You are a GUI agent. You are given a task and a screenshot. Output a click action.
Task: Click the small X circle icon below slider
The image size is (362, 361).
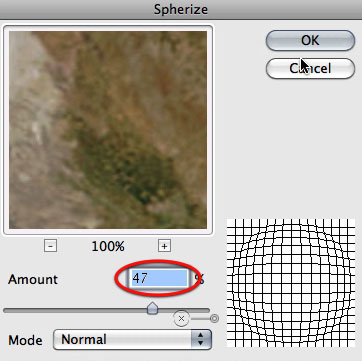[181, 319]
